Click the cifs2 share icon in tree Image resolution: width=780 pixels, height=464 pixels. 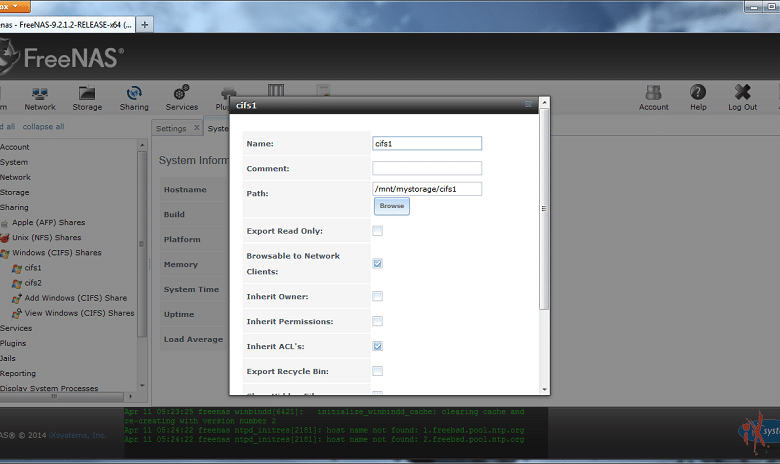pyautogui.click(x=17, y=283)
